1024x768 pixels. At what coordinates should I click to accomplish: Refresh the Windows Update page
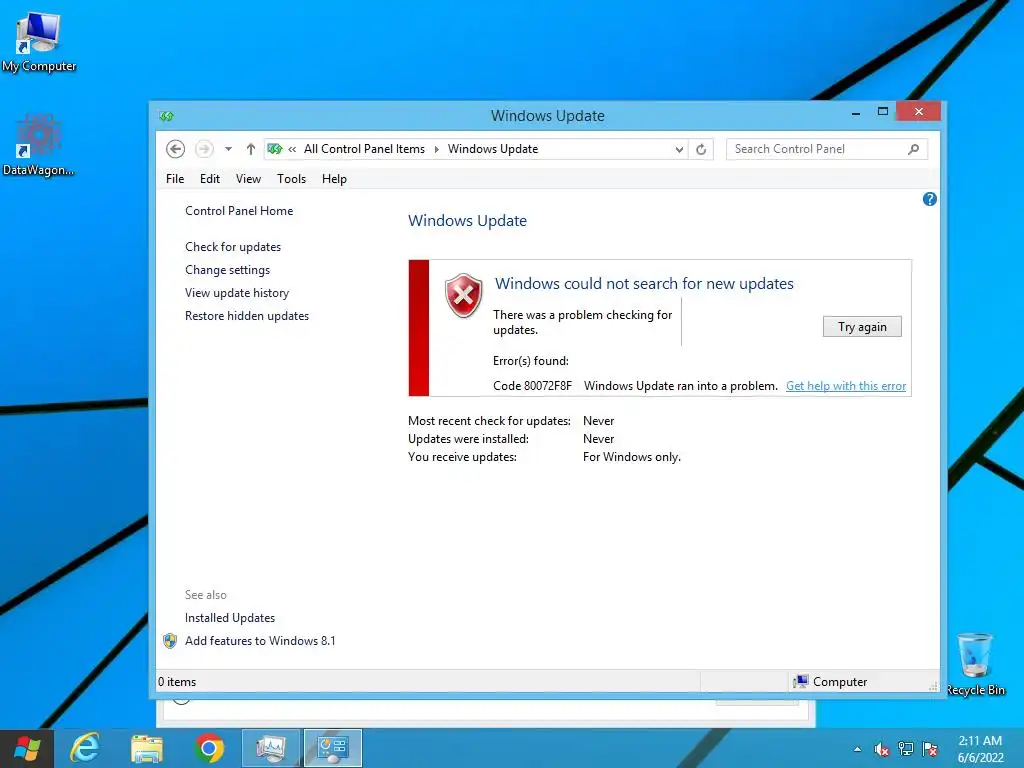click(x=701, y=150)
